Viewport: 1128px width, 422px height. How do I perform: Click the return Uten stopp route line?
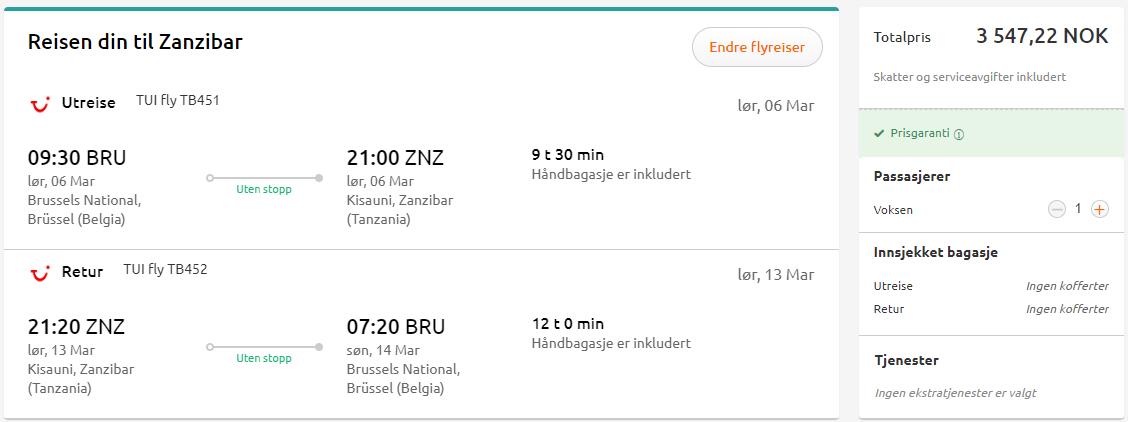(264, 347)
